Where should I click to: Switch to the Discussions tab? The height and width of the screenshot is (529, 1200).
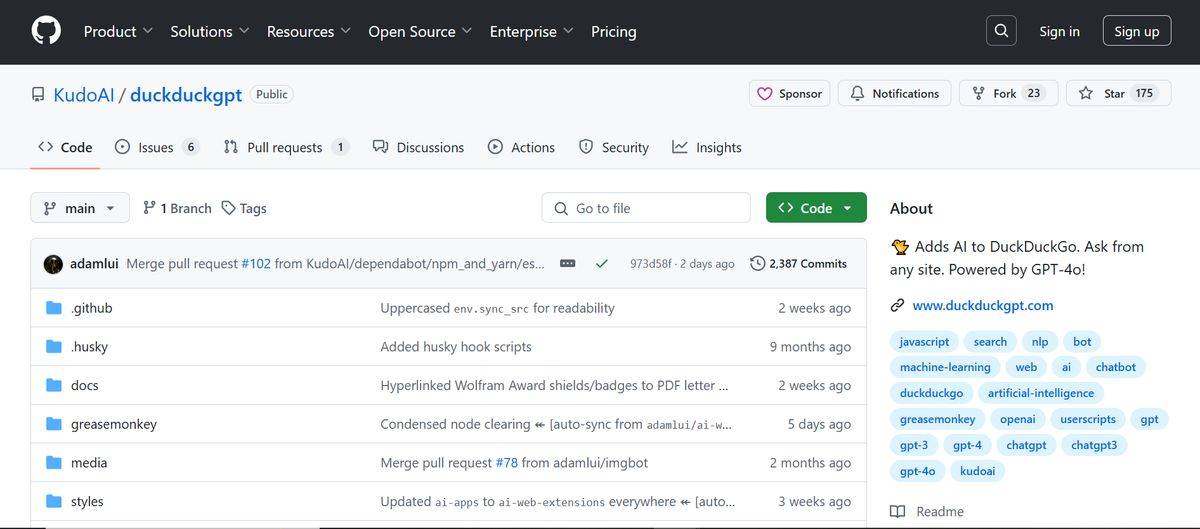tap(418, 147)
